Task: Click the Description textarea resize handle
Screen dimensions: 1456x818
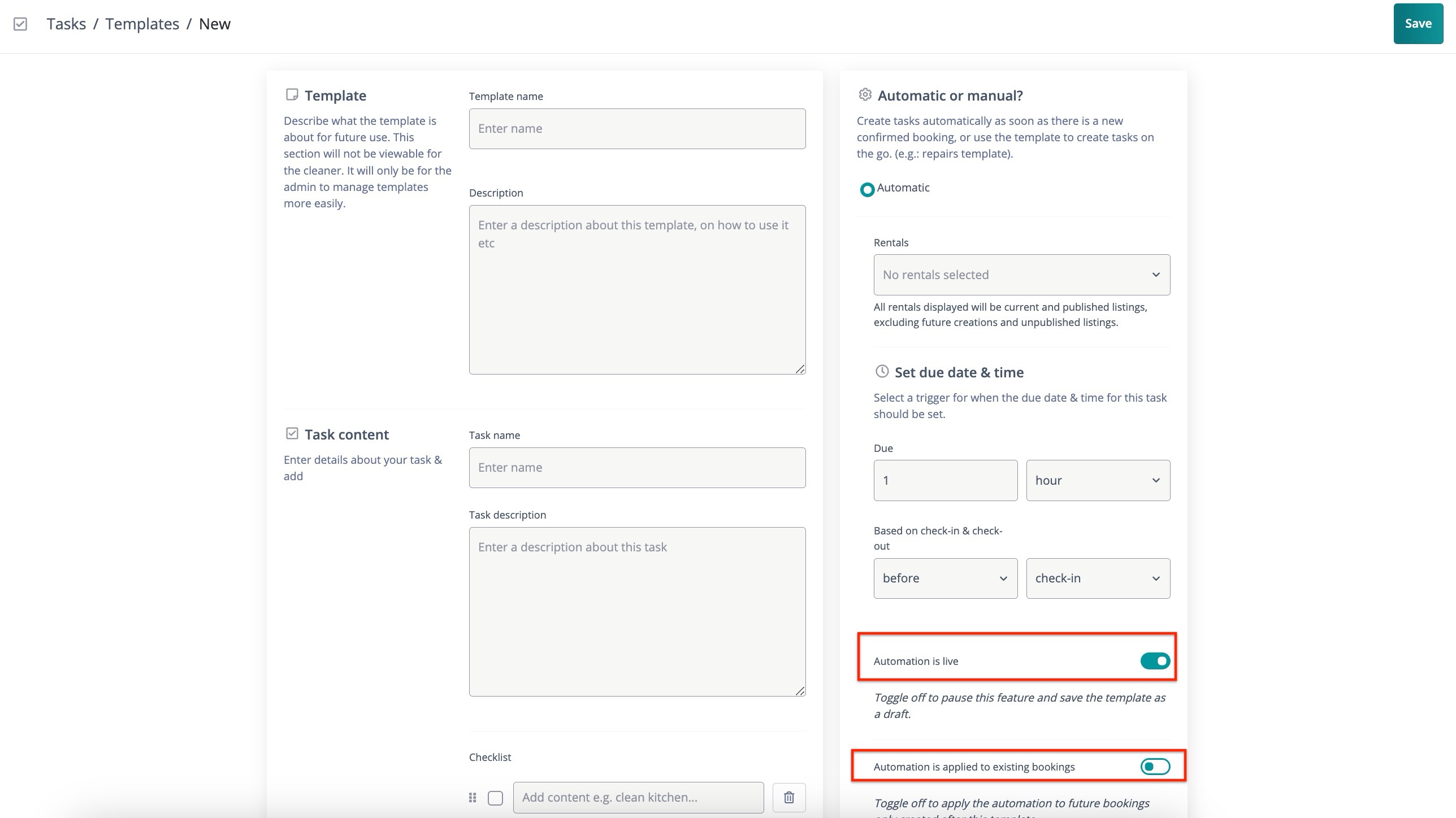Action: [x=800, y=369]
